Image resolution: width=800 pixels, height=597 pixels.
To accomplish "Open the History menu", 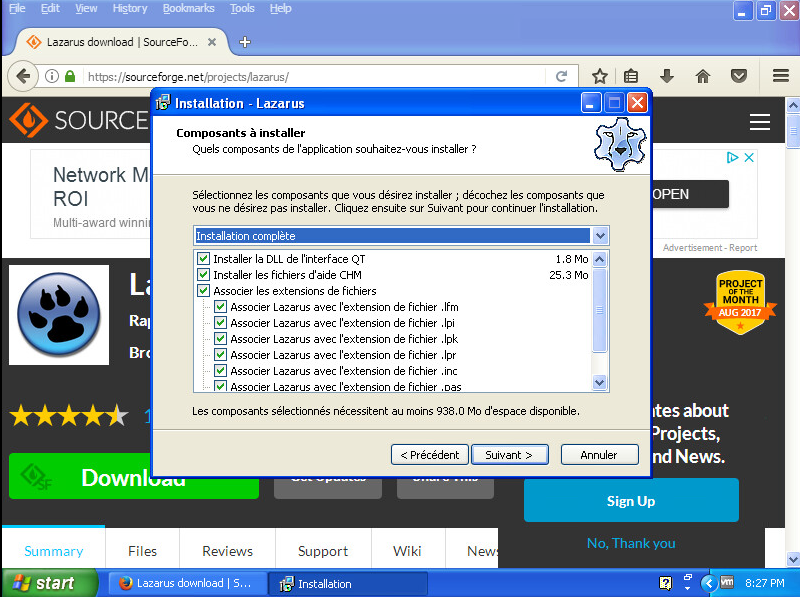I will tap(130, 8).
